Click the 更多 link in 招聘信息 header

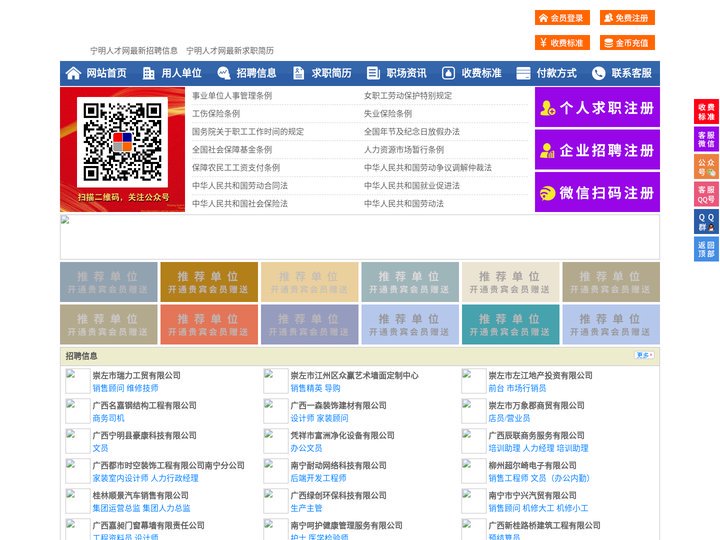point(645,355)
